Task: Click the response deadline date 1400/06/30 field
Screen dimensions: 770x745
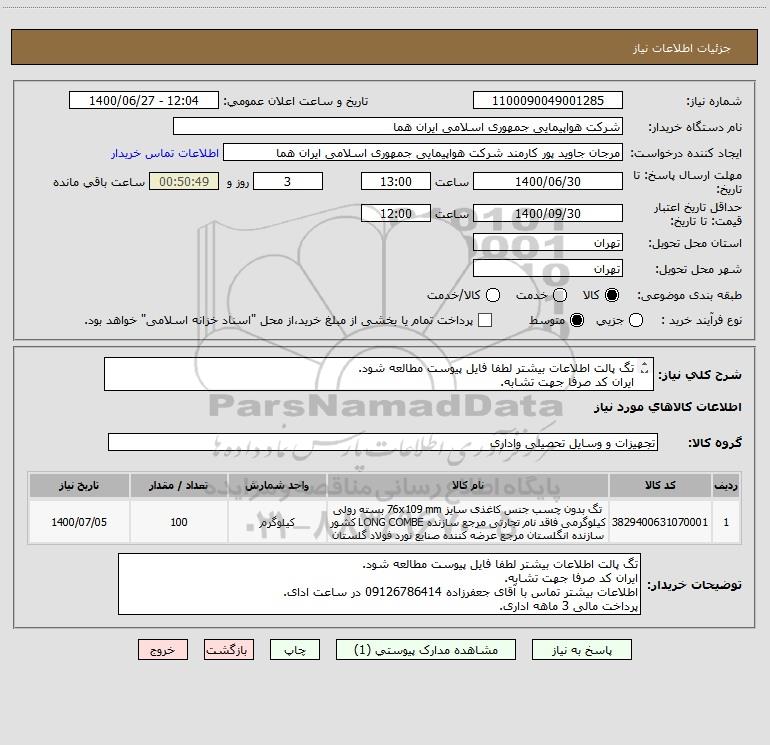Action: [548, 181]
